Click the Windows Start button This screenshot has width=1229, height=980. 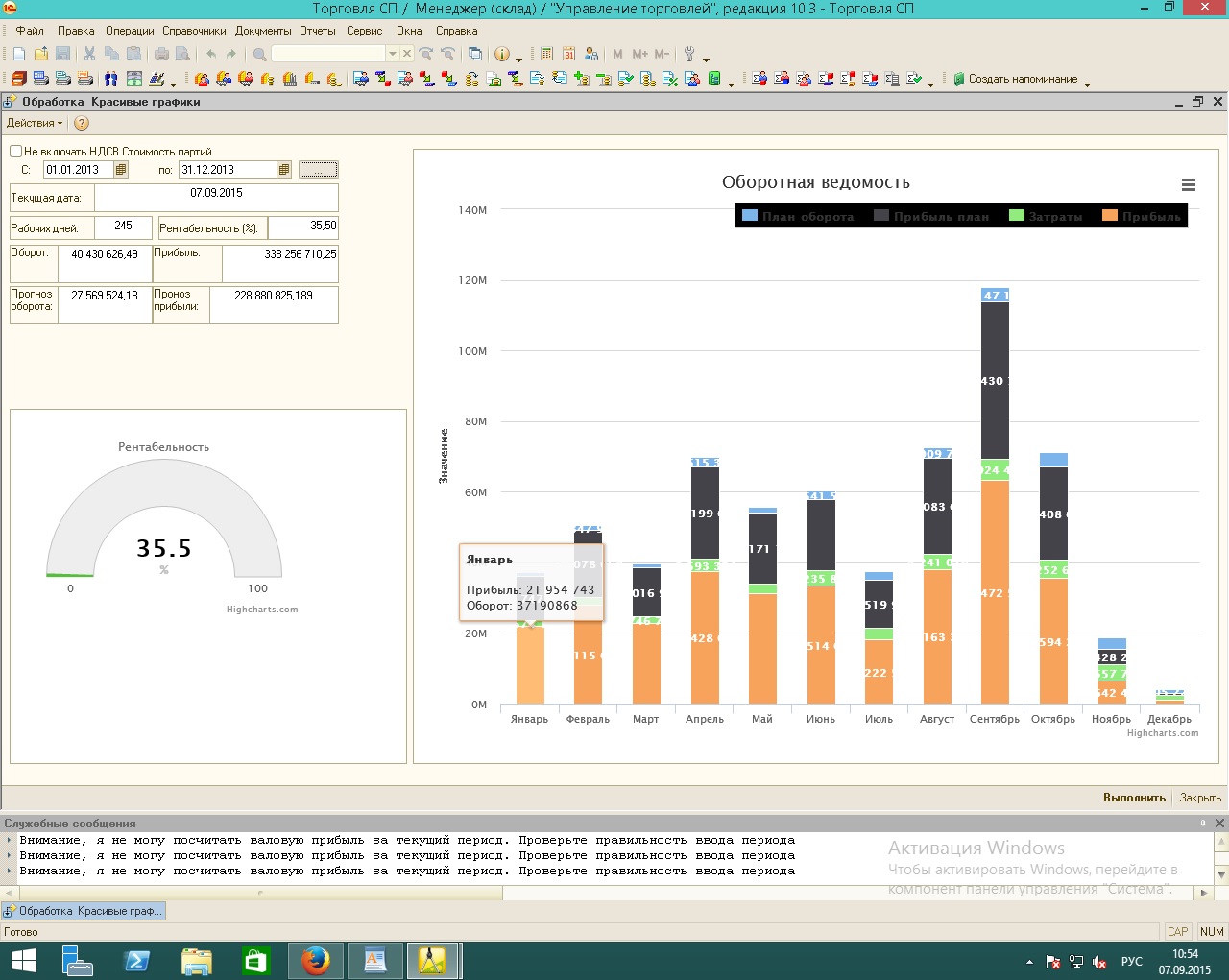23,960
